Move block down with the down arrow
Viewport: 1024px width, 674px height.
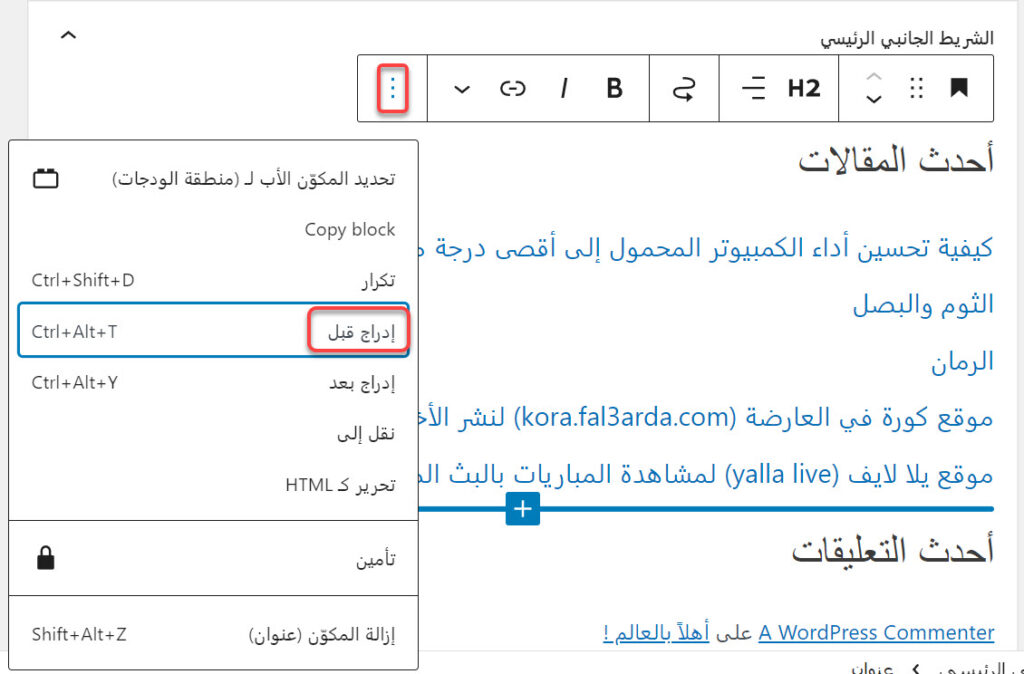pyautogui.click(x=873, y=100)
